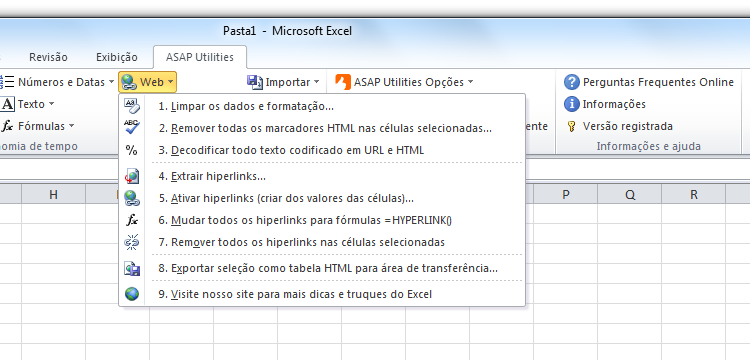Click Versão registrada text

[x=628, y=126]
